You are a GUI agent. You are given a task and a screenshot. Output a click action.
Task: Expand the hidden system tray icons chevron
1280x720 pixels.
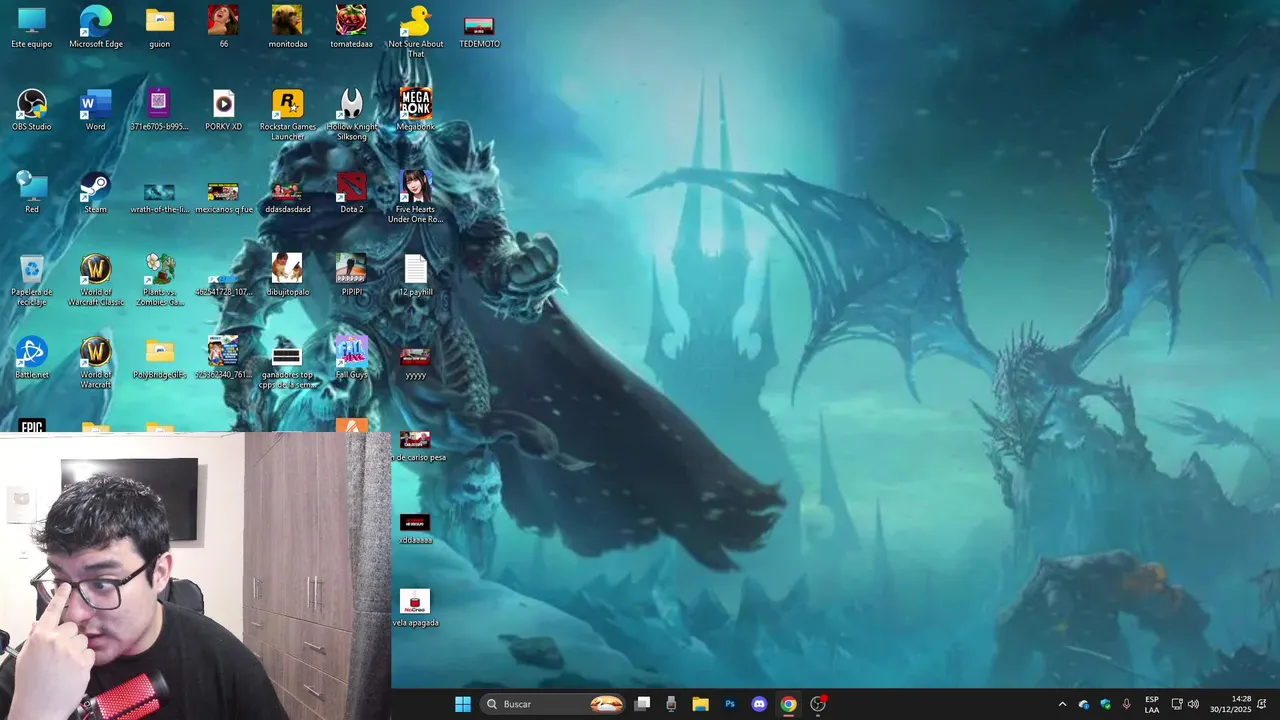point(1062,704)
